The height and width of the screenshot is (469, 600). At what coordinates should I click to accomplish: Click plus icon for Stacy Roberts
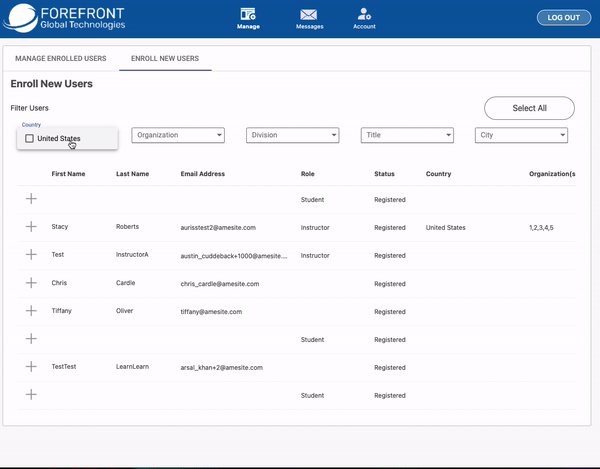coord(31,227)
